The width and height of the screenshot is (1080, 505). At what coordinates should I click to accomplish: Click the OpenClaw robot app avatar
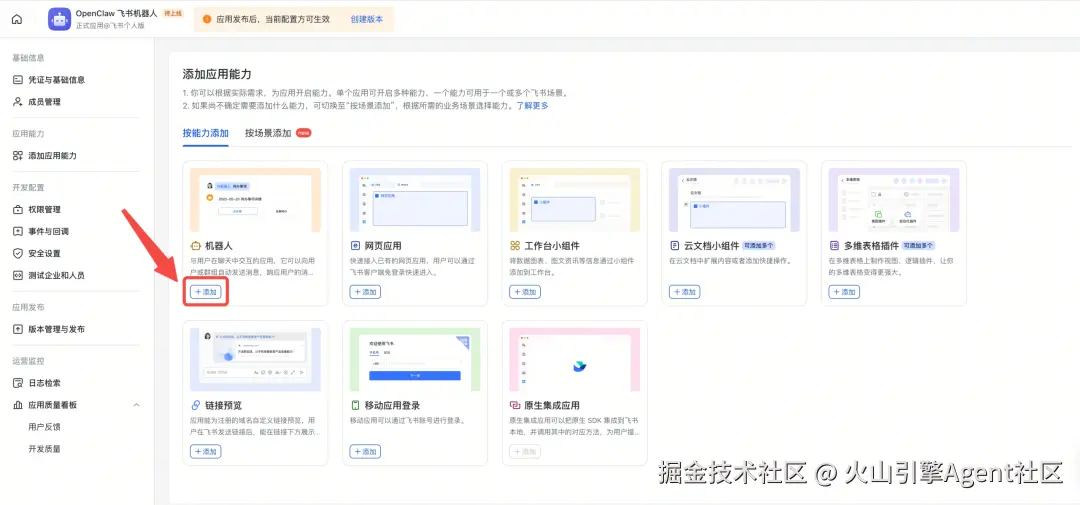59,19
